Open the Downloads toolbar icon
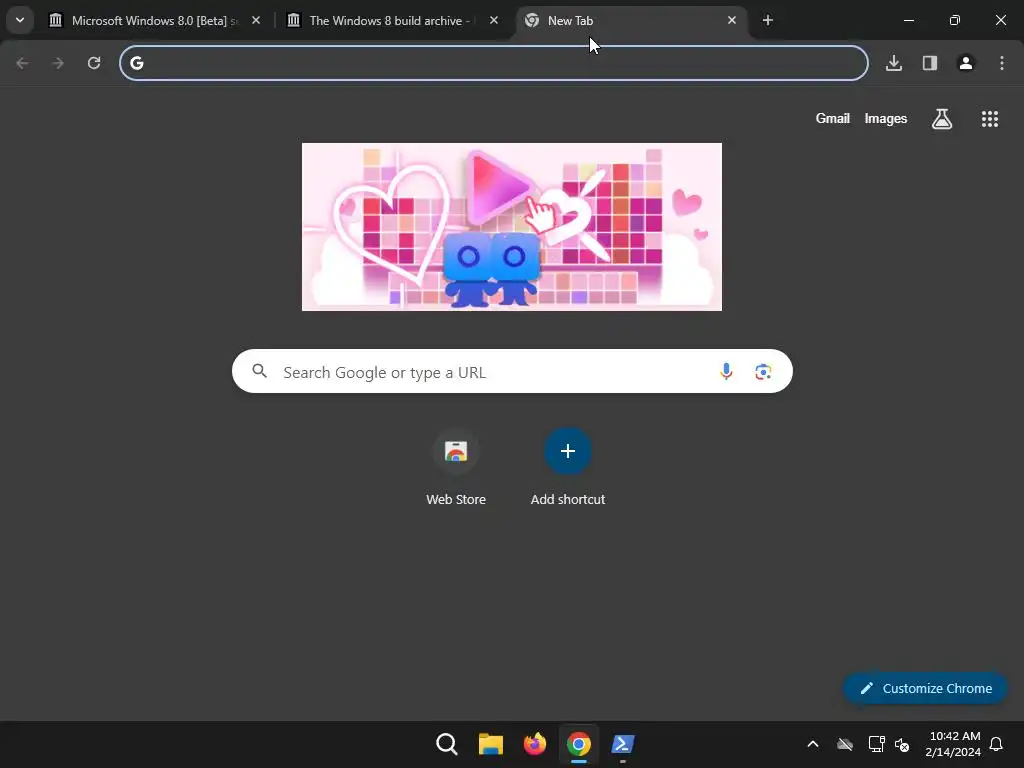Viewport: 1024px width, 768px height. point(894,63)
